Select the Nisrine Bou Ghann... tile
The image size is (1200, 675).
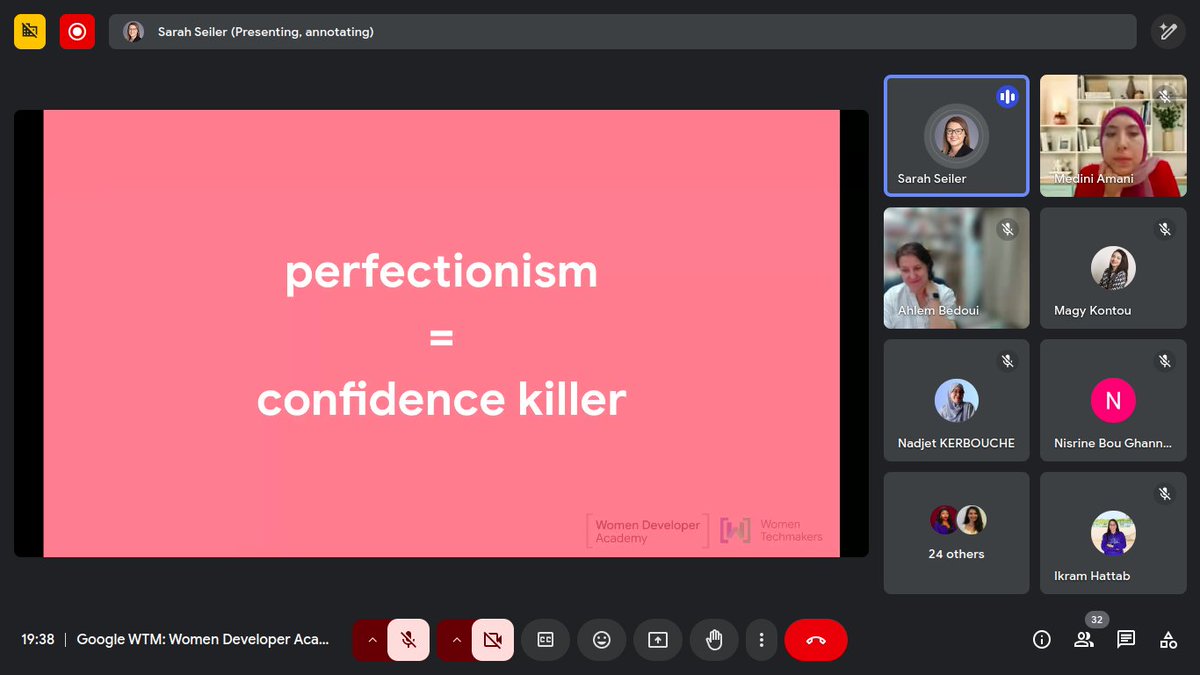coord(1113,400)
